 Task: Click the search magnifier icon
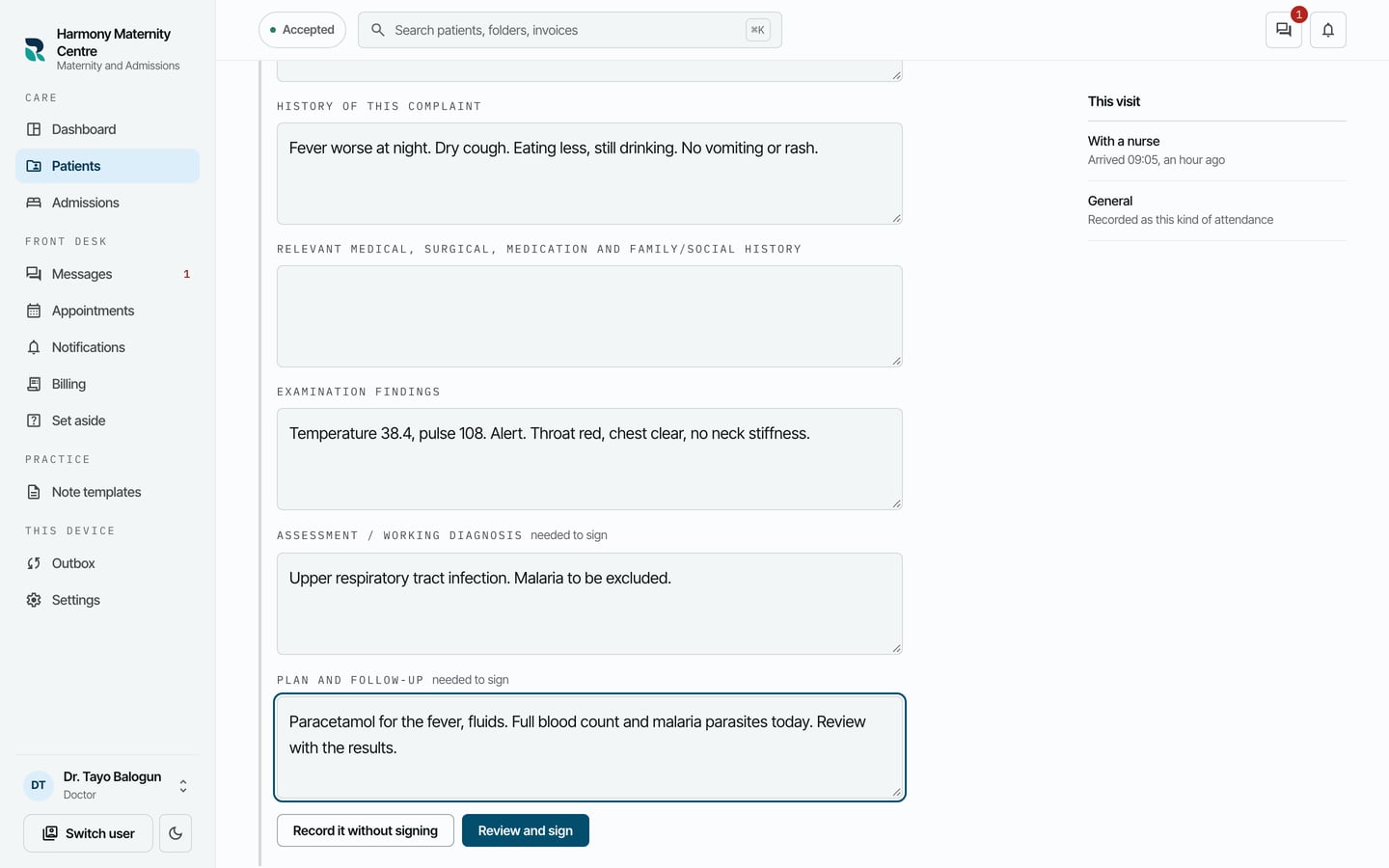[x=378, y=30]
